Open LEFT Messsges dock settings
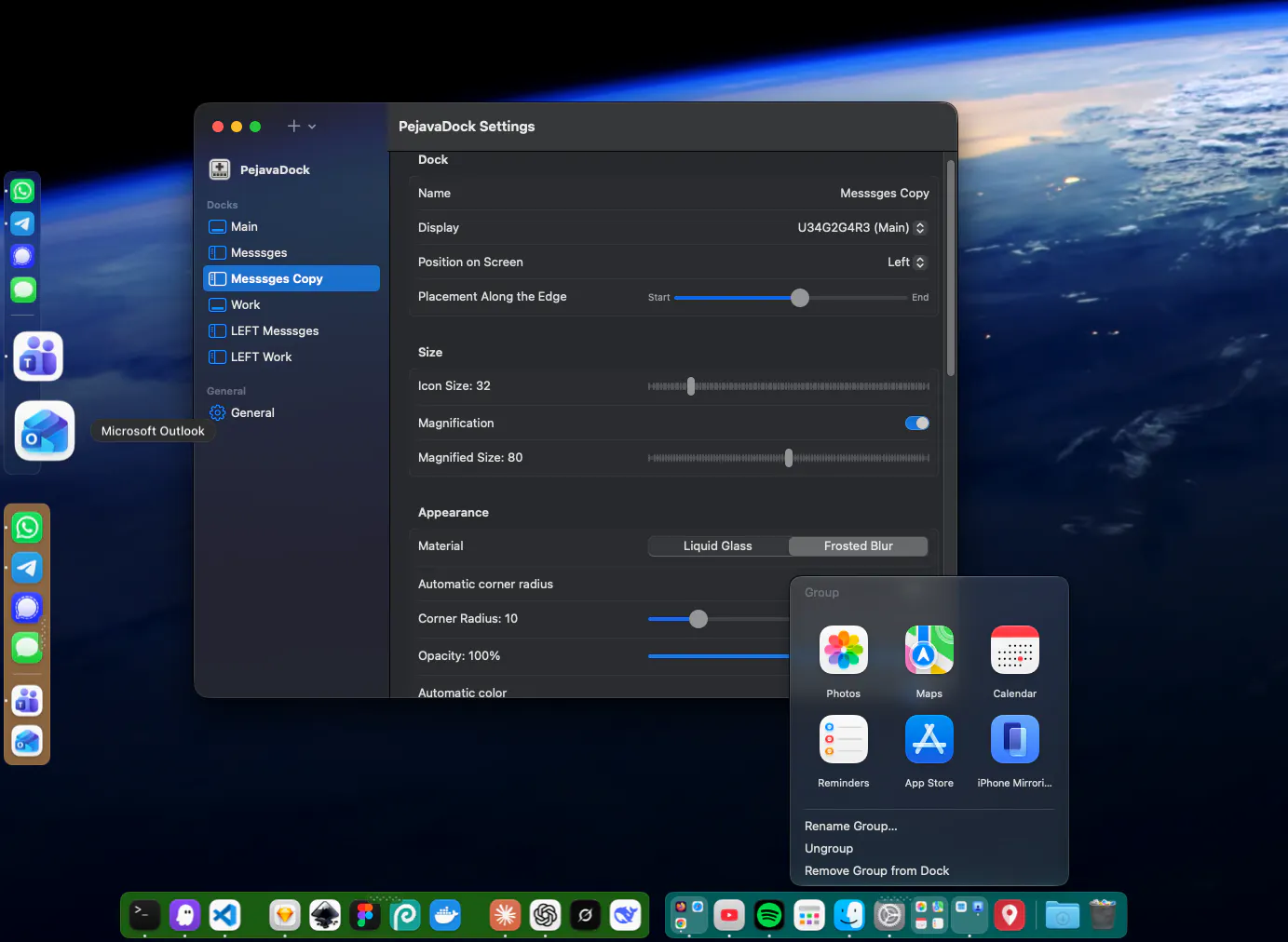1288x942 pixels. [291, 331]
